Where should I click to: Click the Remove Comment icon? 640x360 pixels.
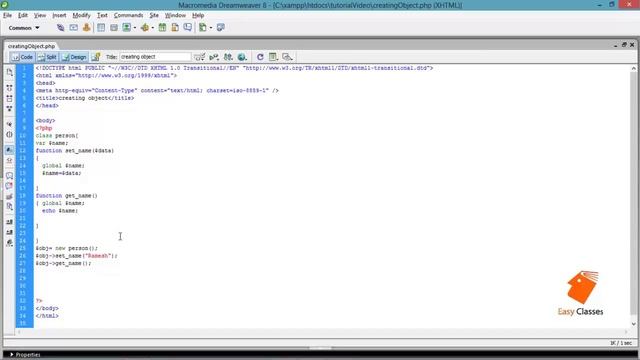pos(9,186)
